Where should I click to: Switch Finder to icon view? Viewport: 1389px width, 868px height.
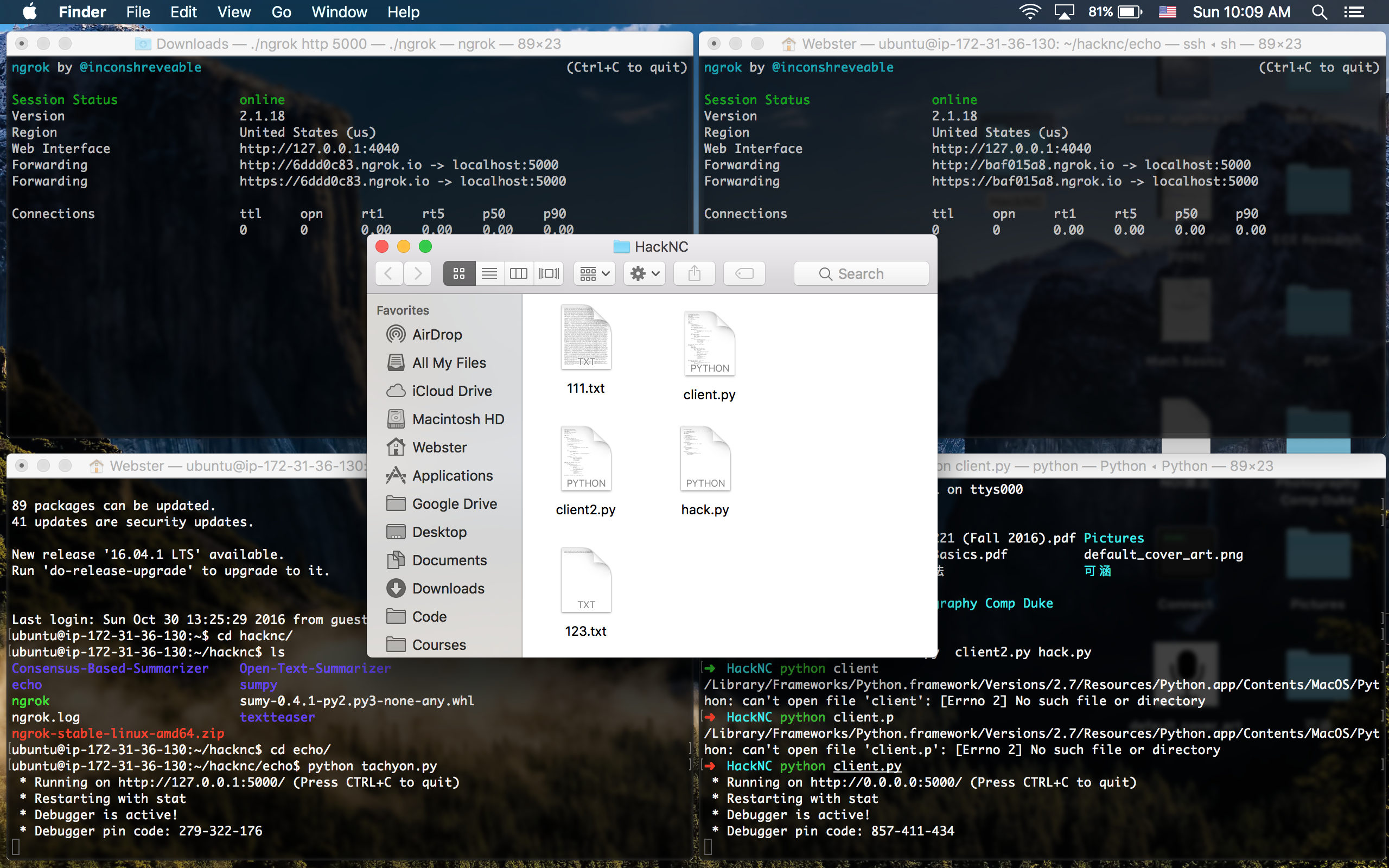(458, 273)
